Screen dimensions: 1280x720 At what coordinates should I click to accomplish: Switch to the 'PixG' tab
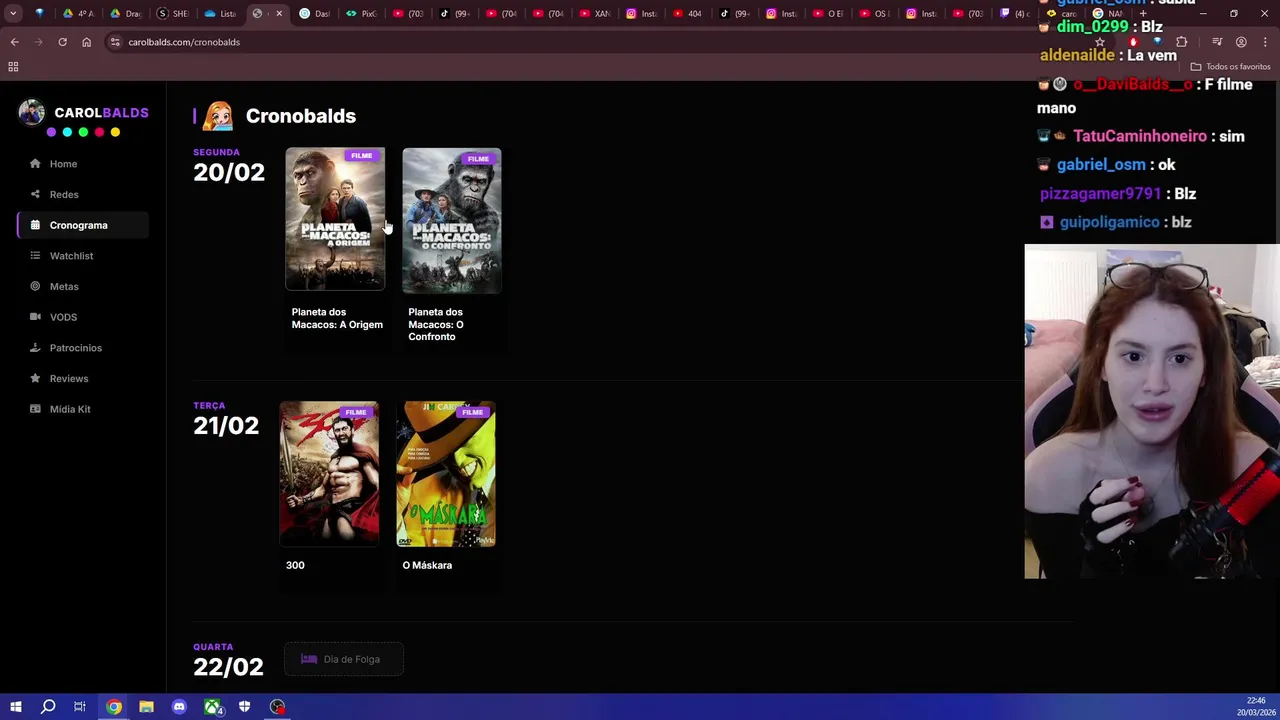(x=361, y=14)
